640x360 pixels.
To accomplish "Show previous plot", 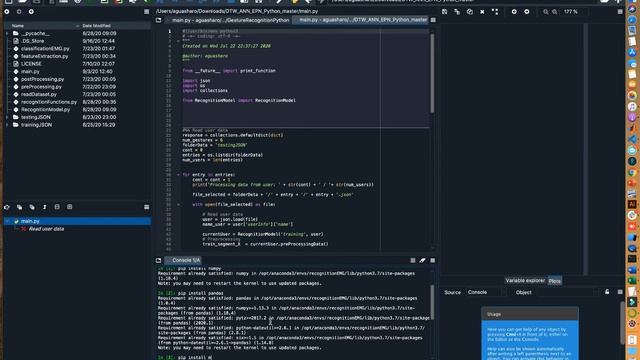I will click(x=514, y=12).
